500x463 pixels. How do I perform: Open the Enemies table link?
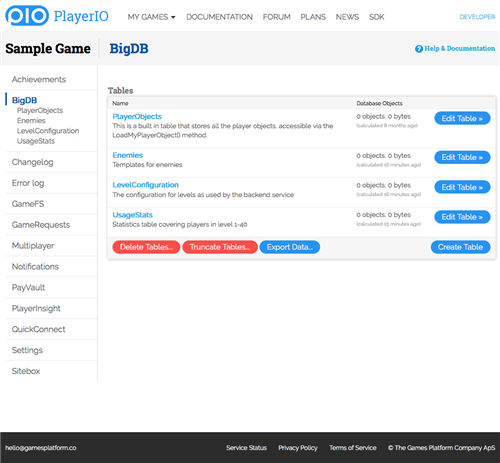coord(128,155)
